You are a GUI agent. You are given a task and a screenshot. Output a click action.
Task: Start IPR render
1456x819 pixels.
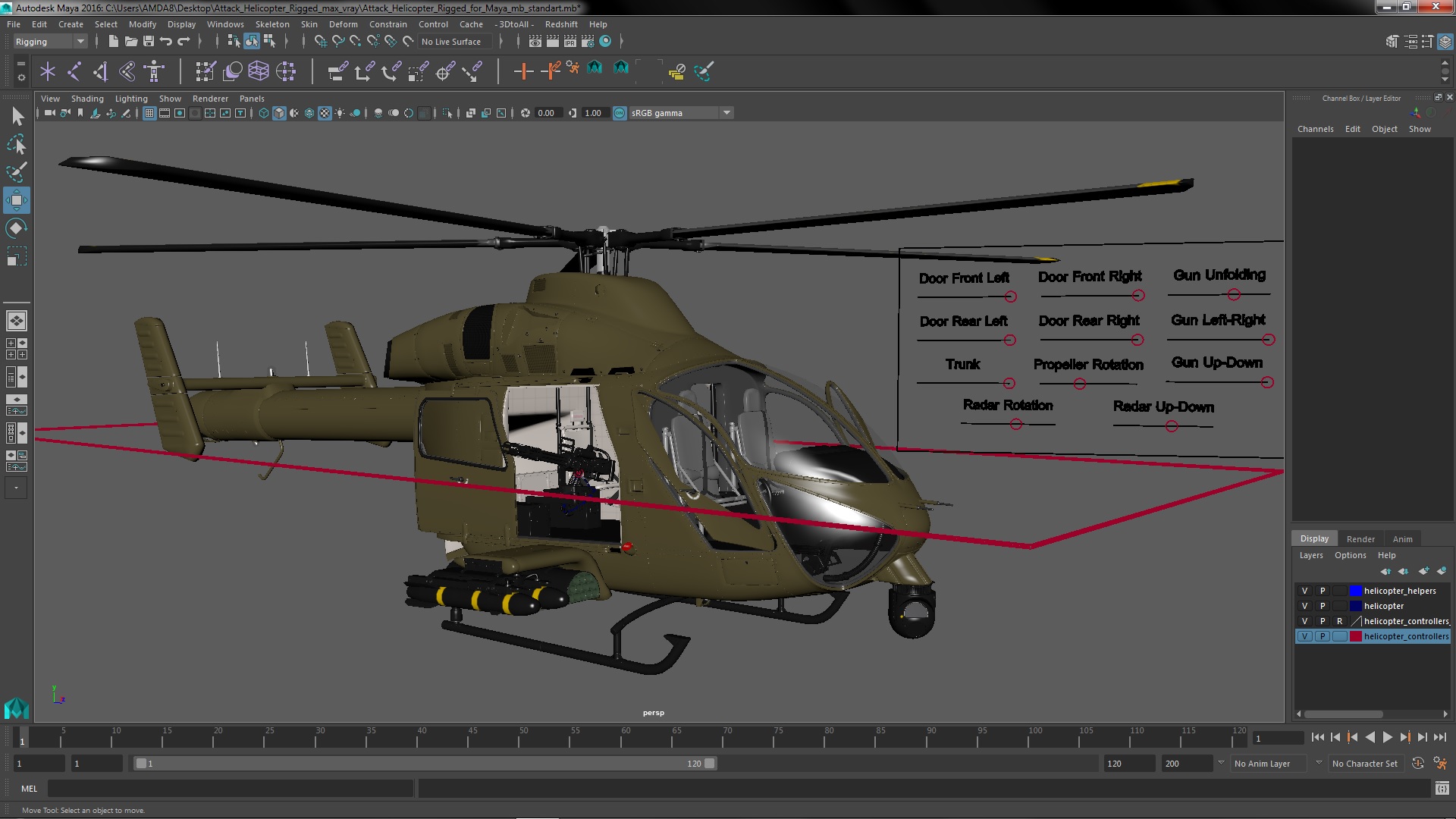[570, 42]
